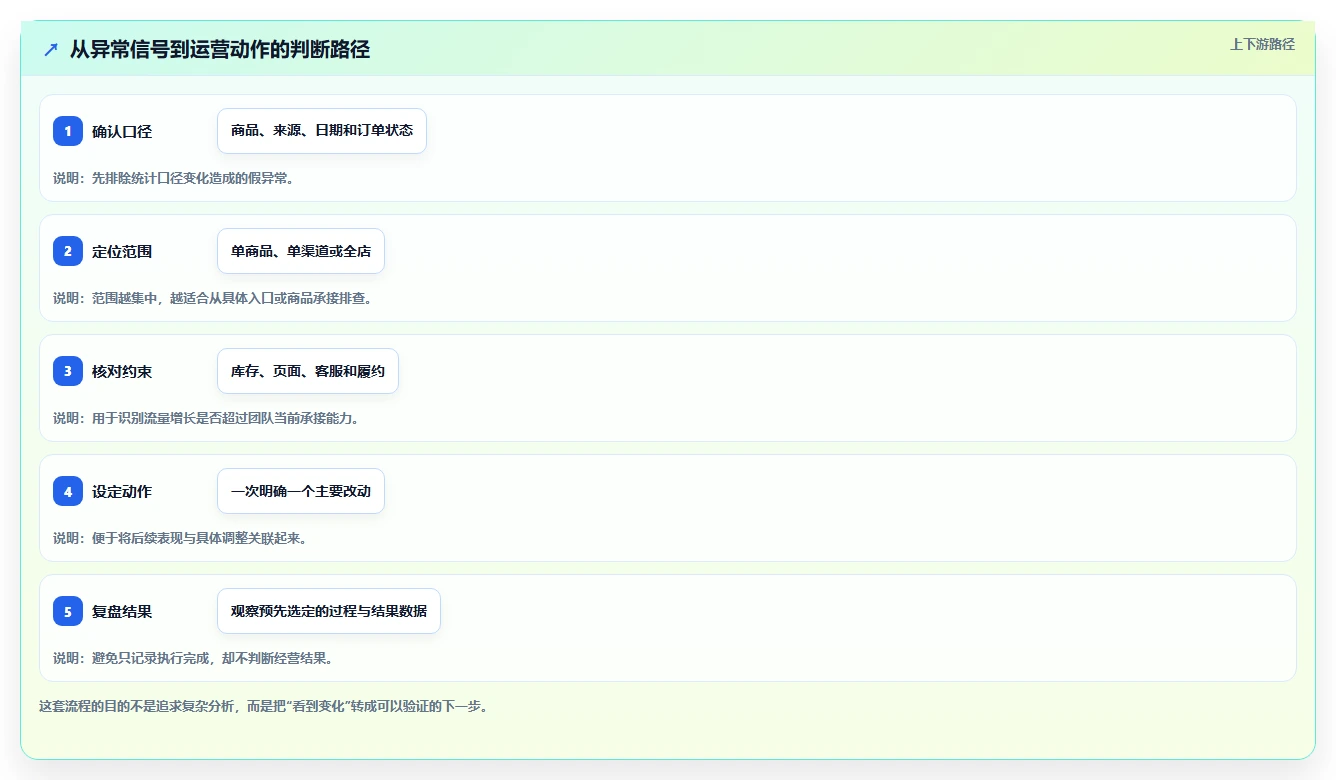
Task: Click the step 3 number badge
Action: (x=68, y=371)
